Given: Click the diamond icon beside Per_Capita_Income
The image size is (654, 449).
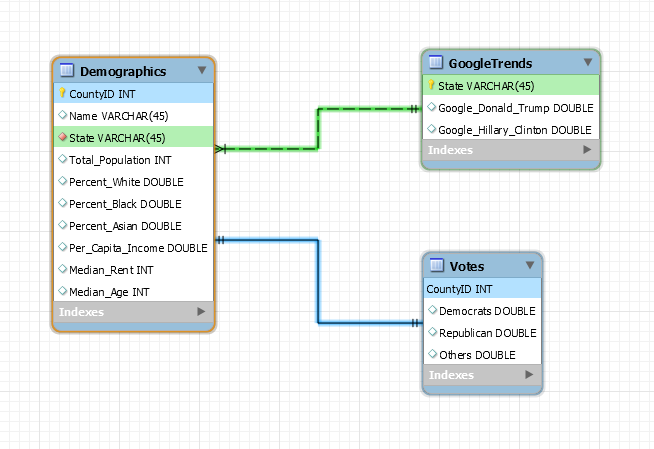Looking at the screenshot, I should pos(63,247).
